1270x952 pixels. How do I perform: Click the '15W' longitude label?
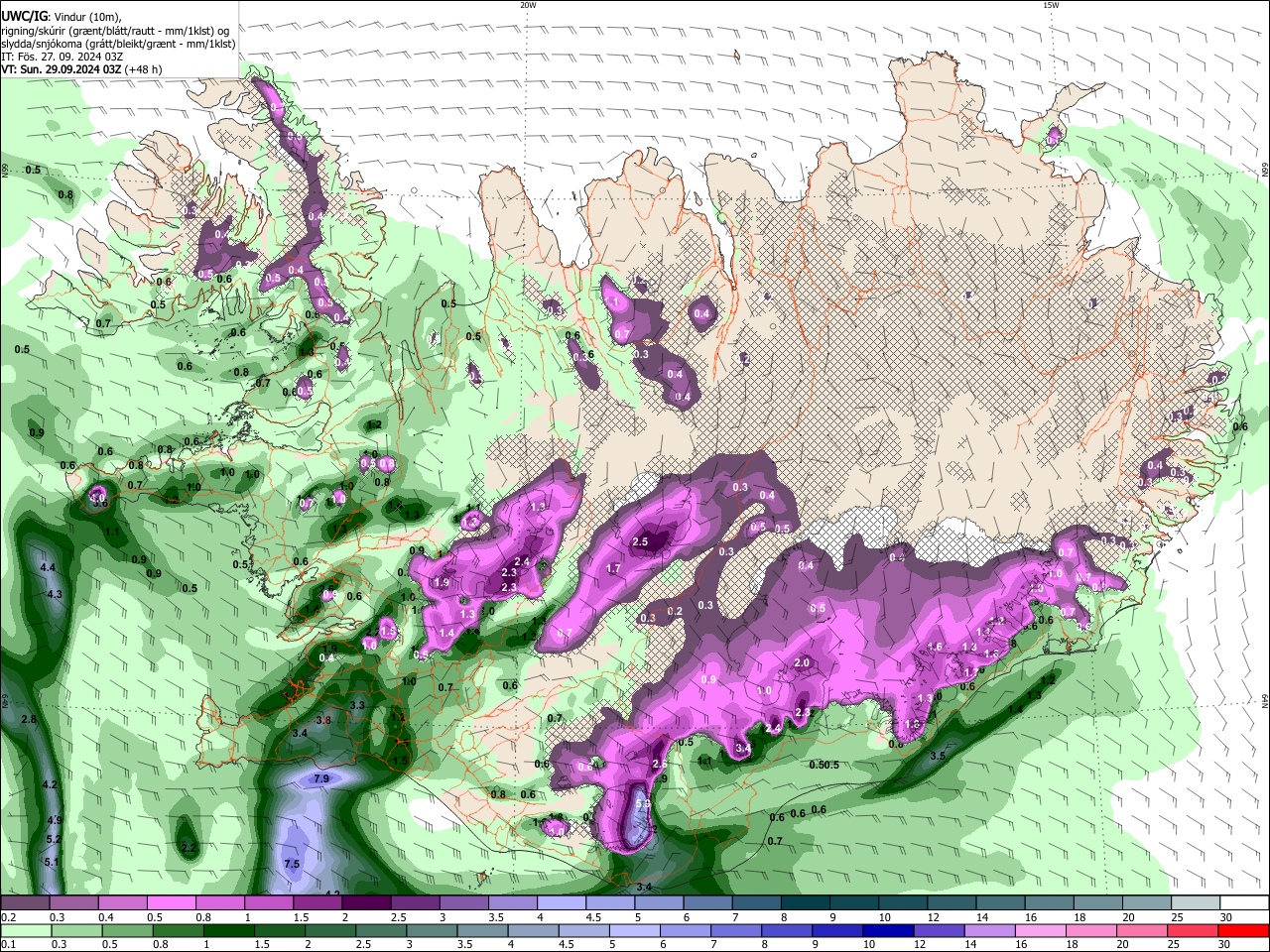click(1050, 5)
